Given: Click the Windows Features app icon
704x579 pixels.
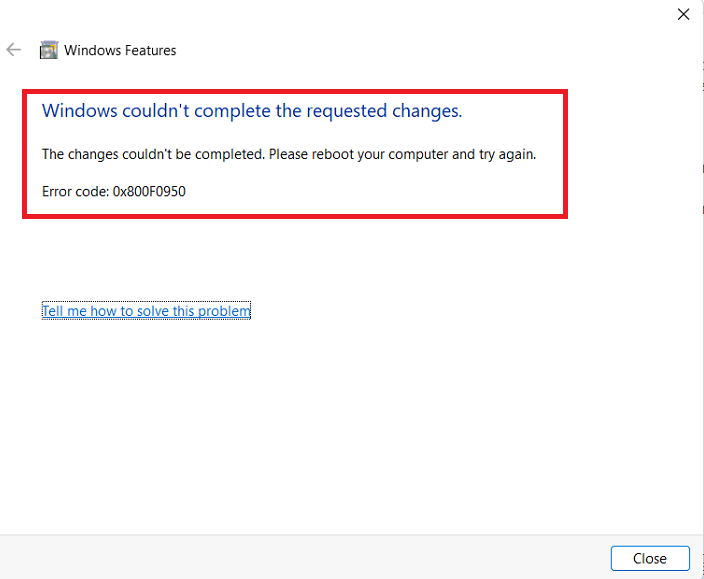Looking at the screenshot, I should coord(48,50).
